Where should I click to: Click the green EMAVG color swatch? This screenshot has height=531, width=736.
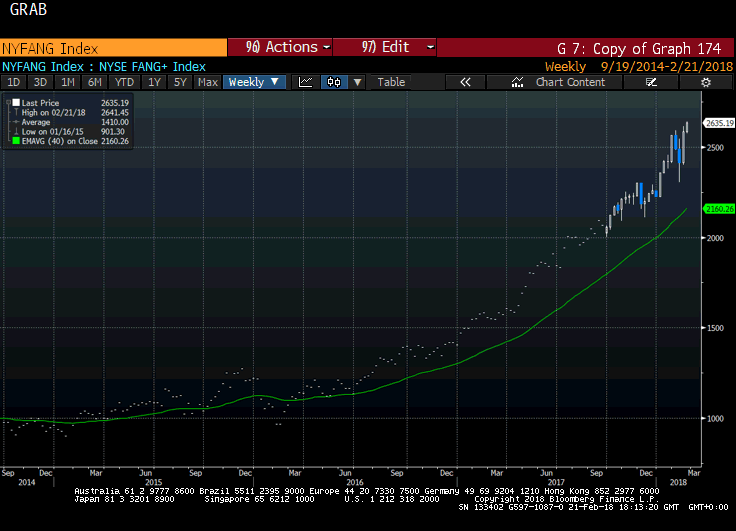tap(14, 141)
